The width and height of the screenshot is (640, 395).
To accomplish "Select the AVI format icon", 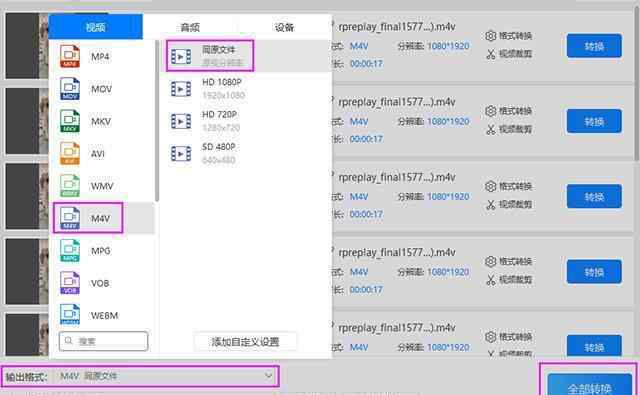I will pyautogui.click(x=70, y=153).
